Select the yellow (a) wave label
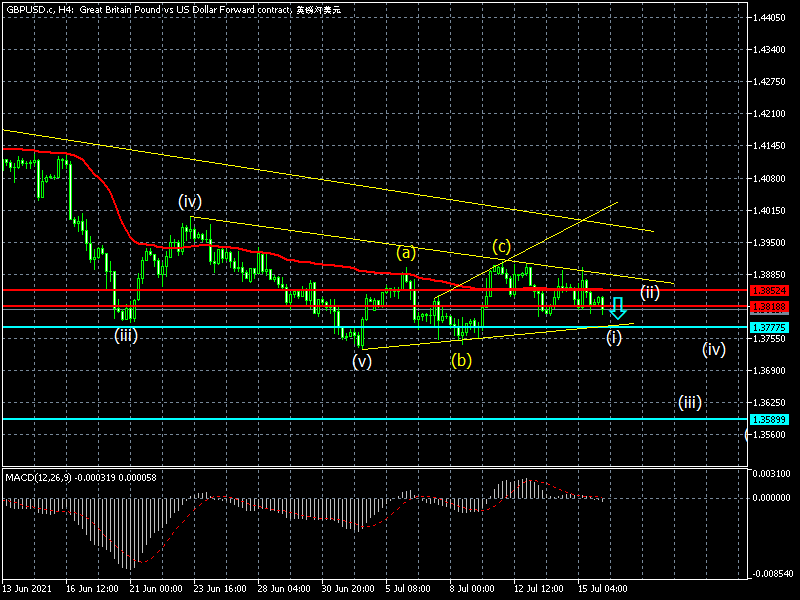The image size is (800, 600). (405, 253)
